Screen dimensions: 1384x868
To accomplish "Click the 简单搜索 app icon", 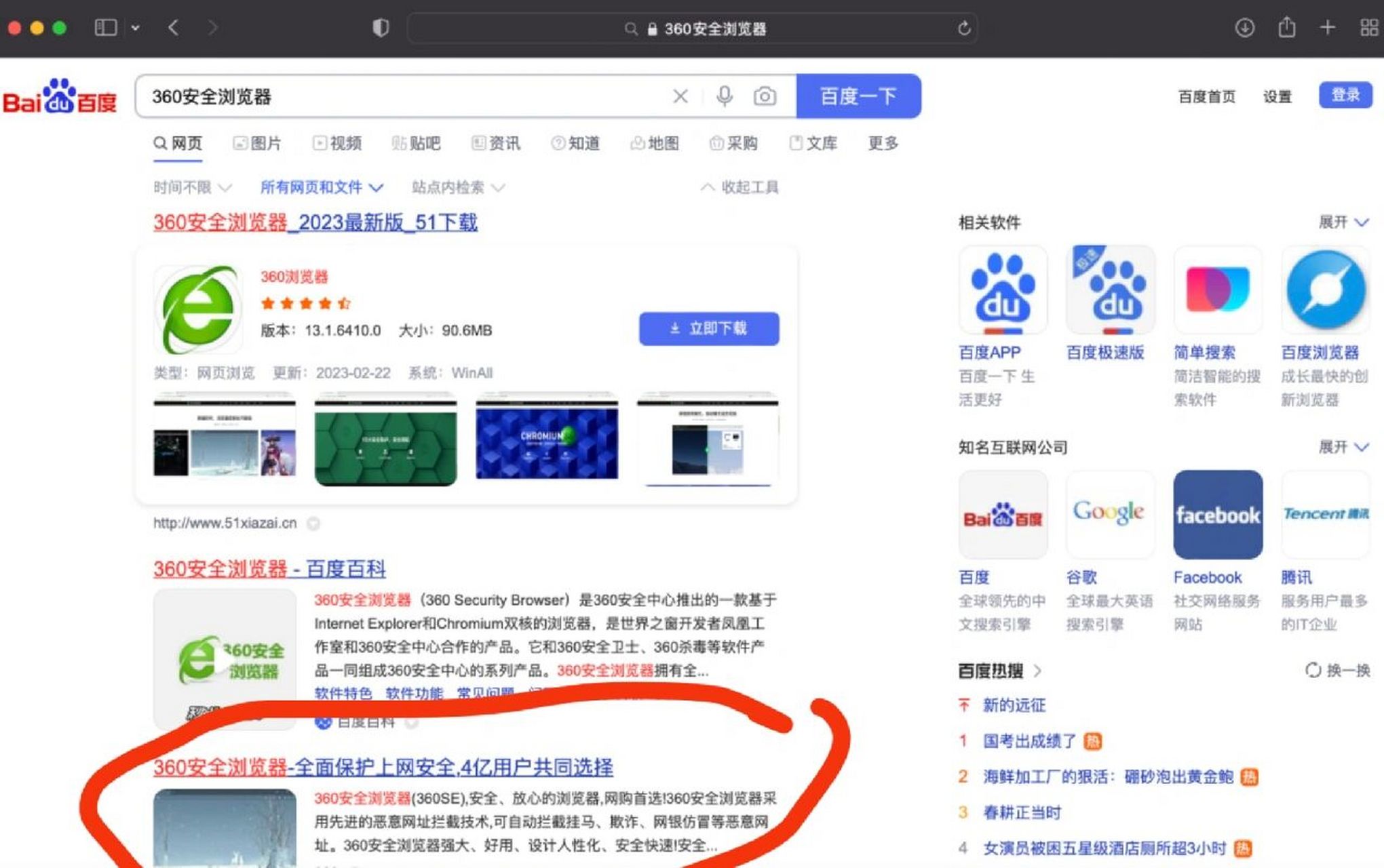I will tap(1218, 290).
